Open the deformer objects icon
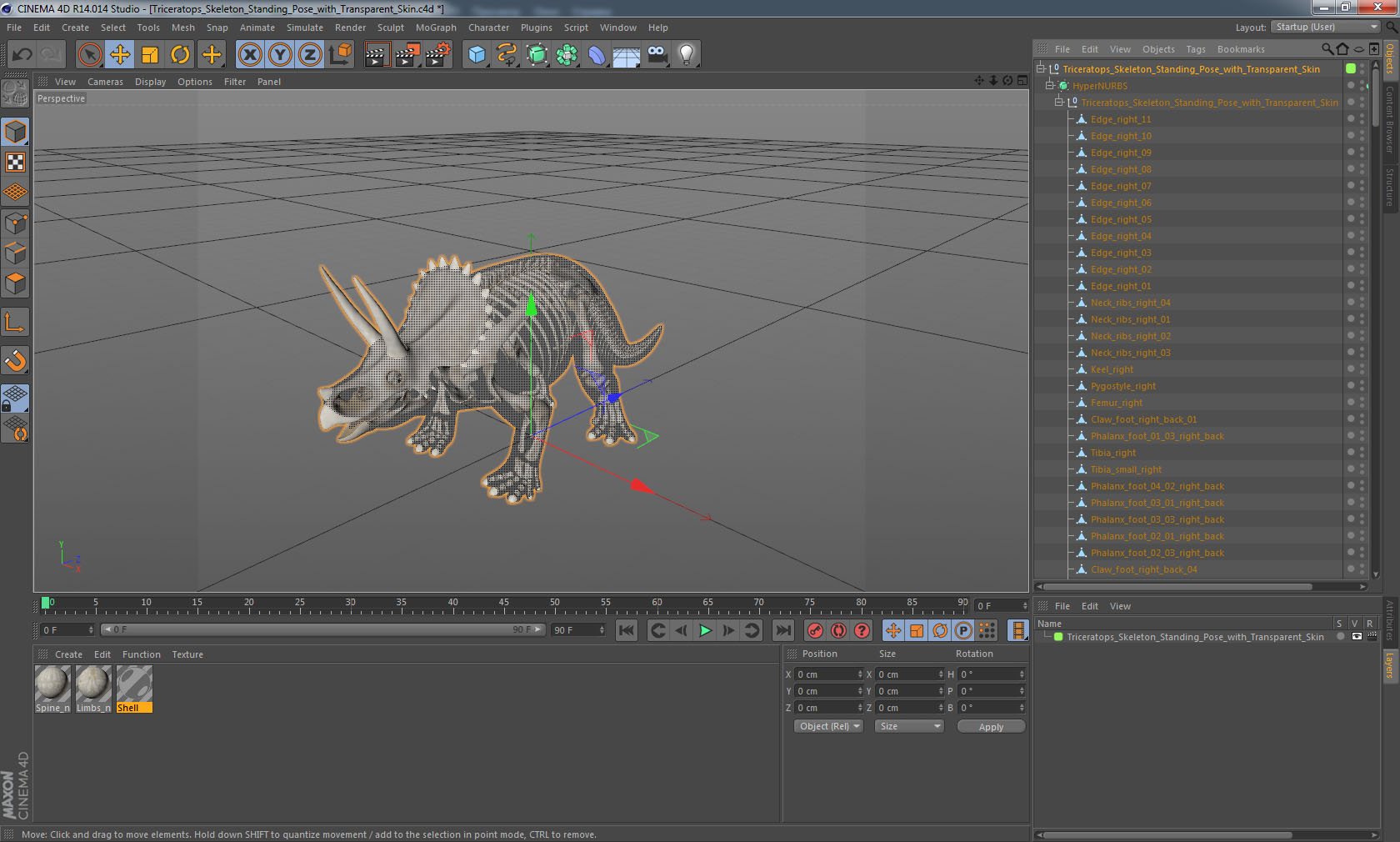Image resolution: width=1400 pixels, height=842 pixels. (597, 55)
